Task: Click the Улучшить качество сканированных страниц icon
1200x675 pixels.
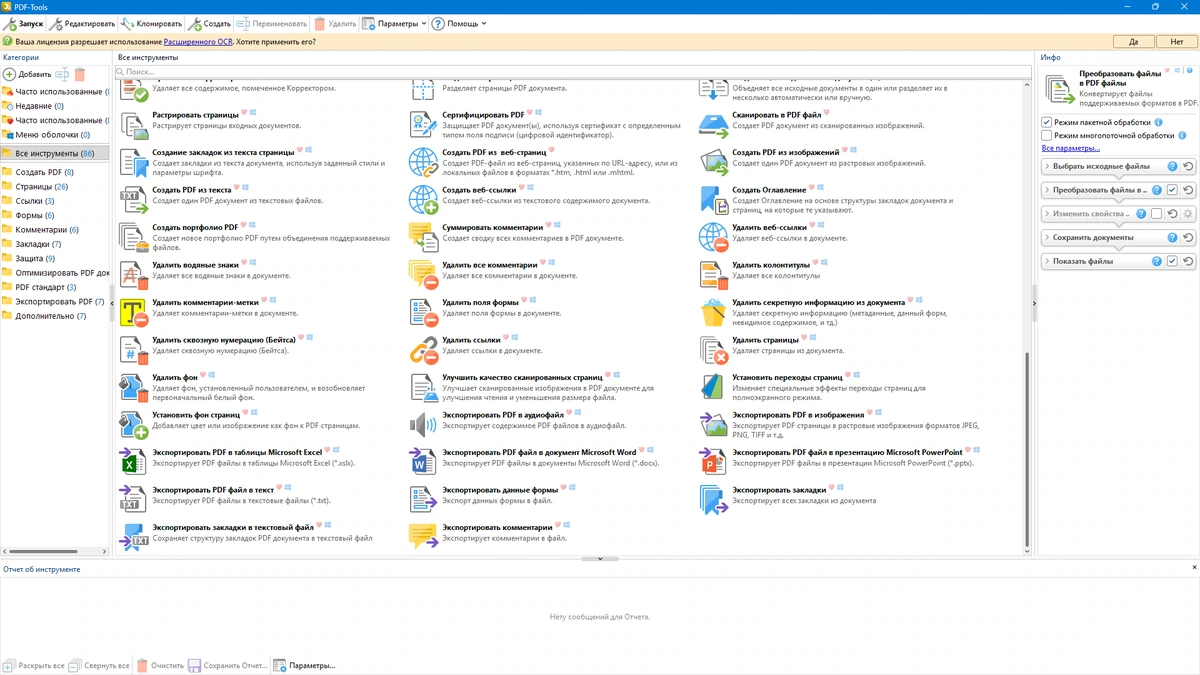Action: pos(423,387)
